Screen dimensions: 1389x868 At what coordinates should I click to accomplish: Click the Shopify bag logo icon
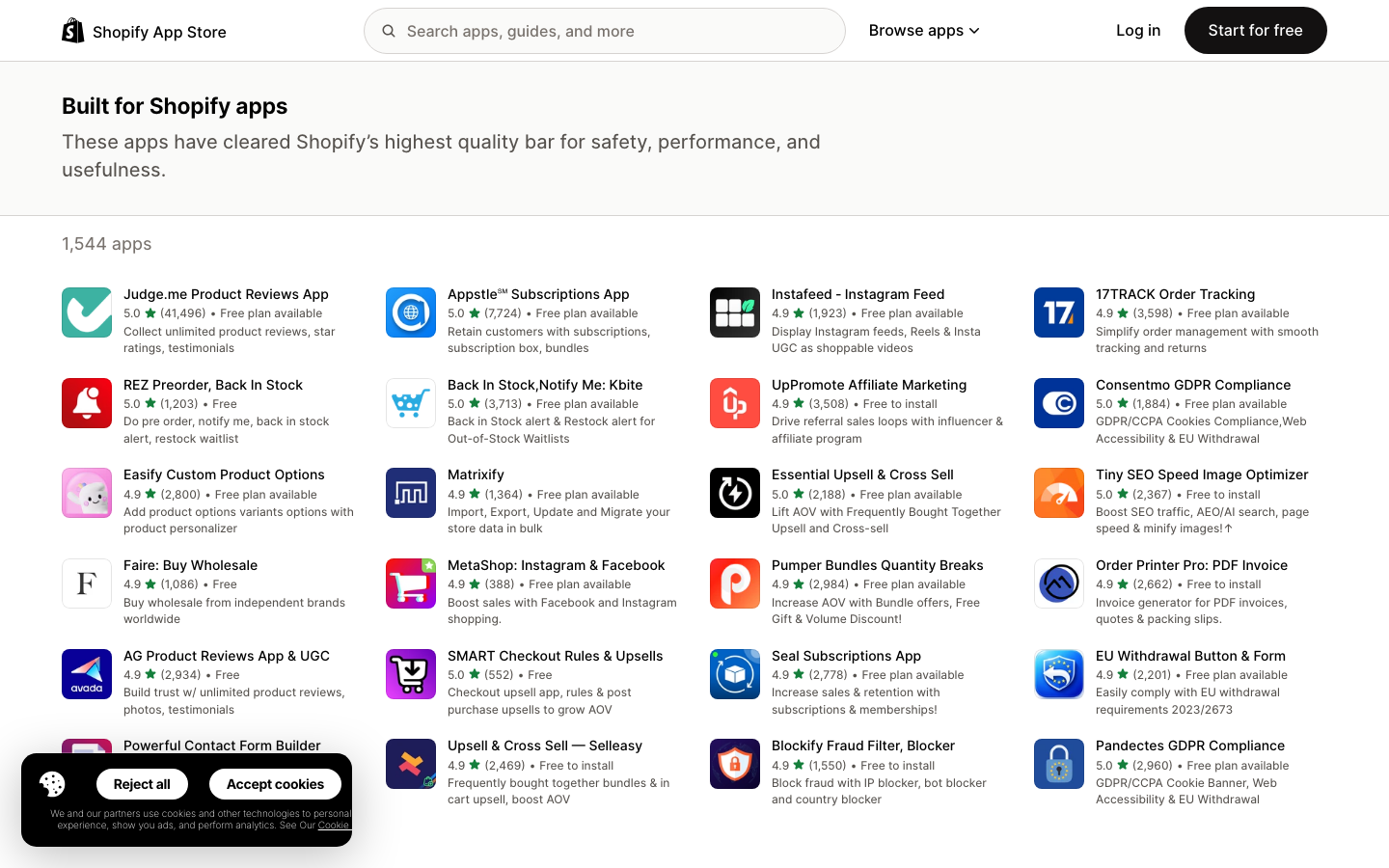click(73, 31)
